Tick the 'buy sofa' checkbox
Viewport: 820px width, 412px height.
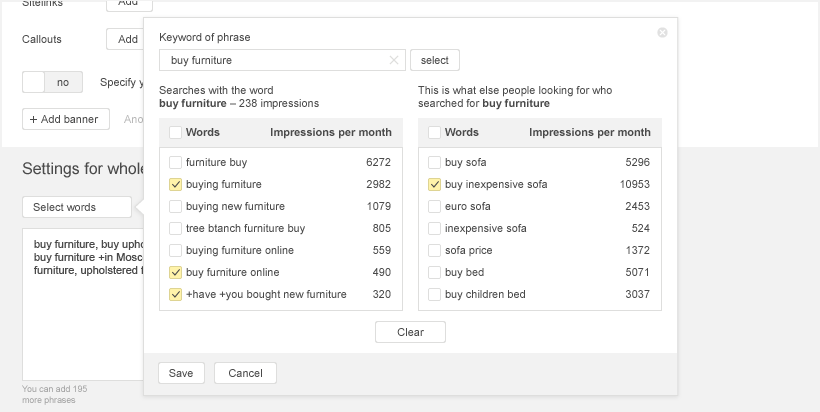[x=435, y=162]
